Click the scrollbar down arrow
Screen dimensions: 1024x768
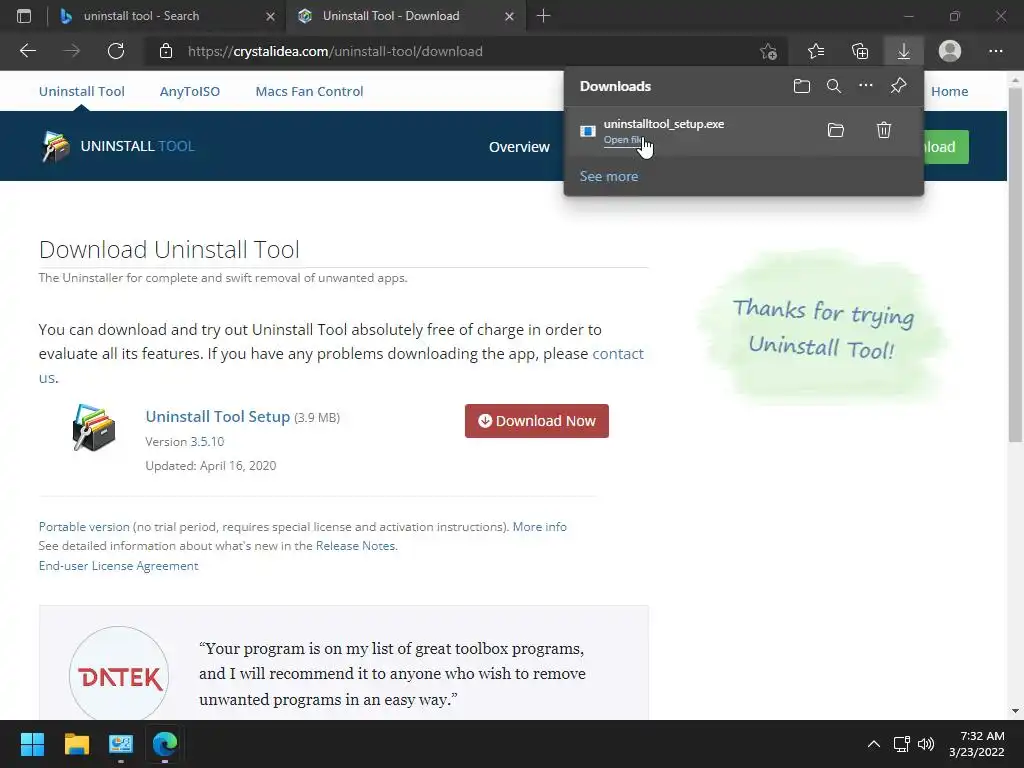point(1015,711)
